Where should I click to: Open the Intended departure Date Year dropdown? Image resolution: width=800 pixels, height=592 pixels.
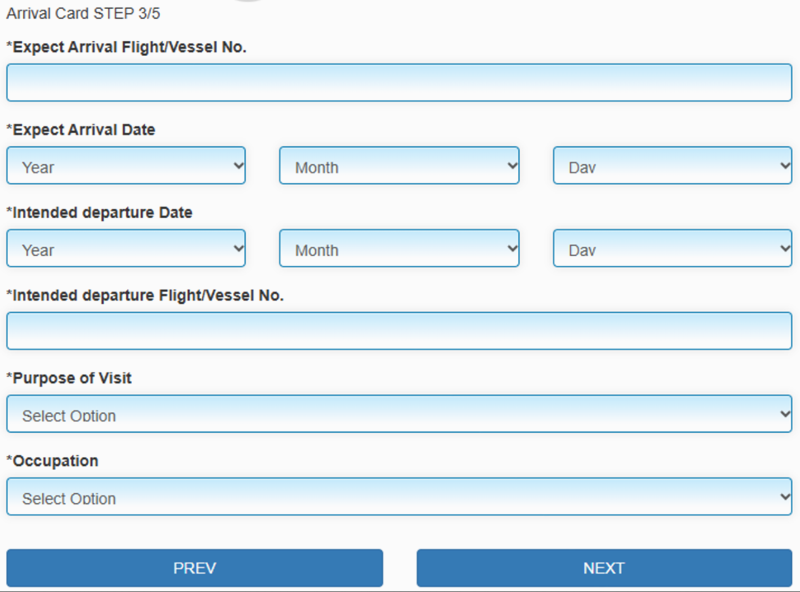click(126, 248)
